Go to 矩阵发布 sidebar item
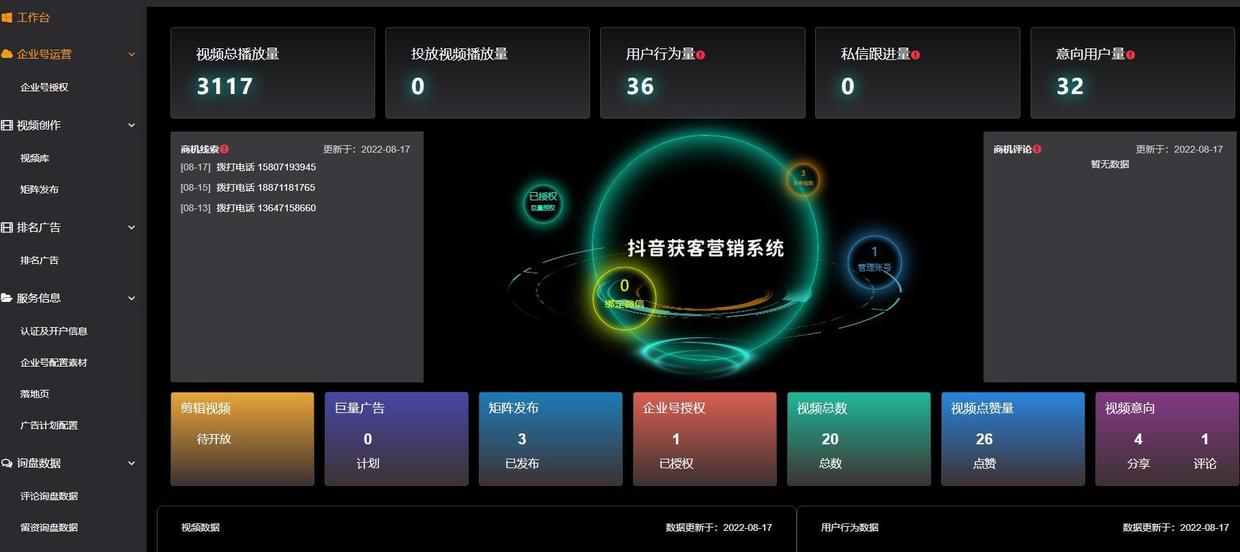 point(40,190)
